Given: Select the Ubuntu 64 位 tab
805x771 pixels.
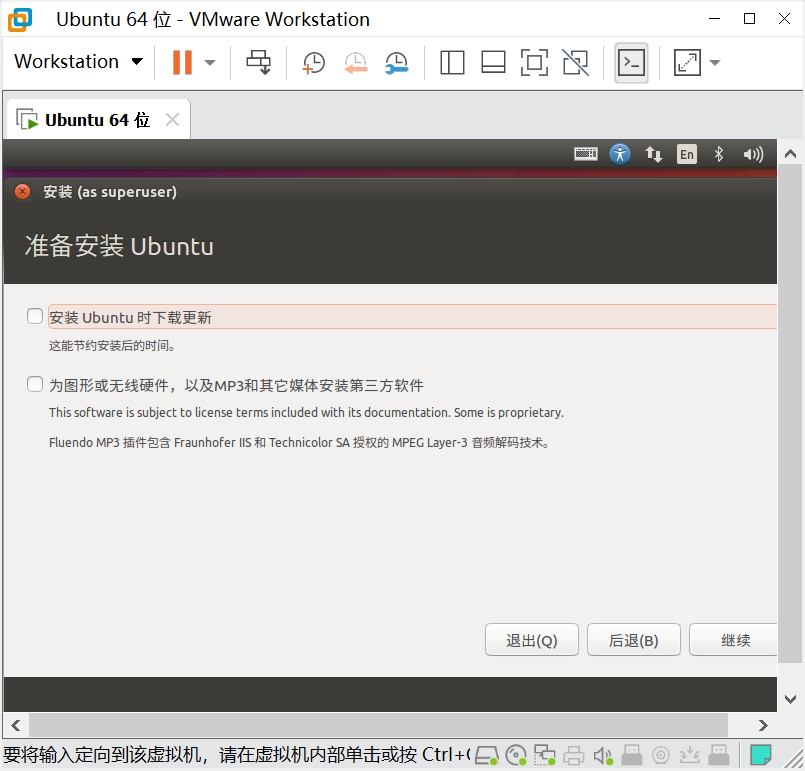Looking at the screenshot, I should pyautogui.click(x=97, y=120).
